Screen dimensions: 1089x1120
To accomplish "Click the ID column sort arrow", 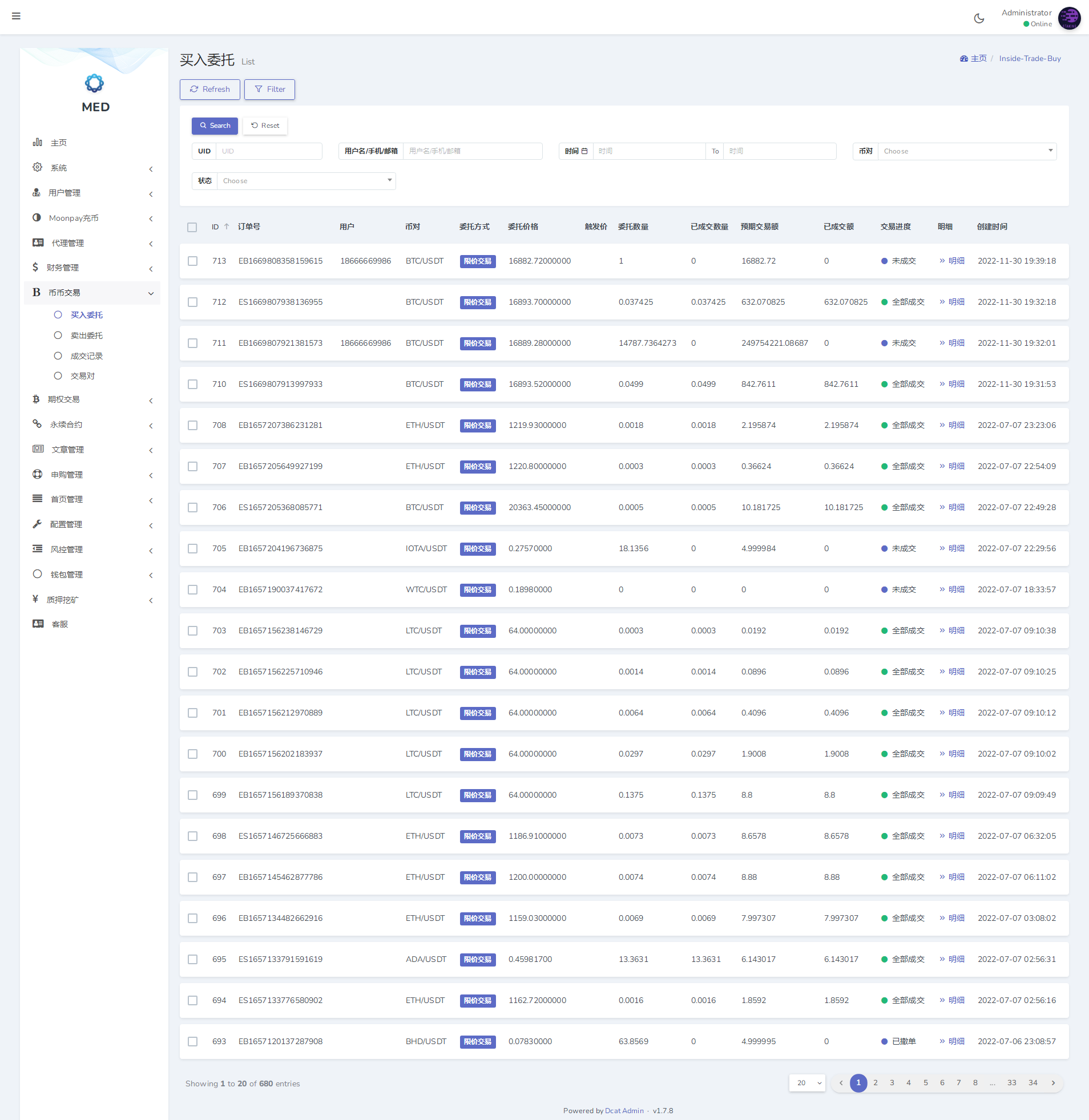I will [227, 227].
